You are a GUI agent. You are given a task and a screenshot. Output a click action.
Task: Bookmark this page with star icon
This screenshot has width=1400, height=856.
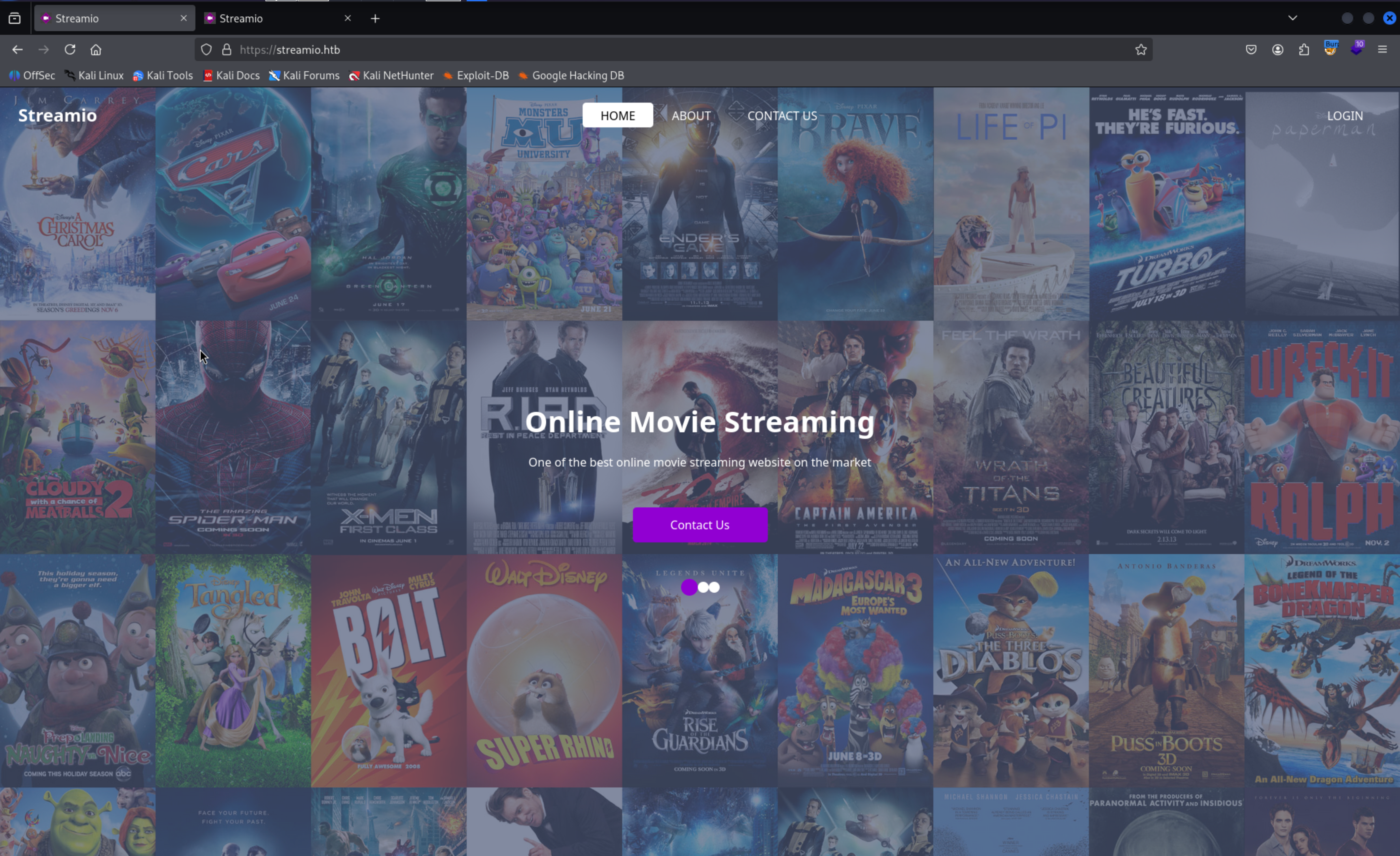1140,50
